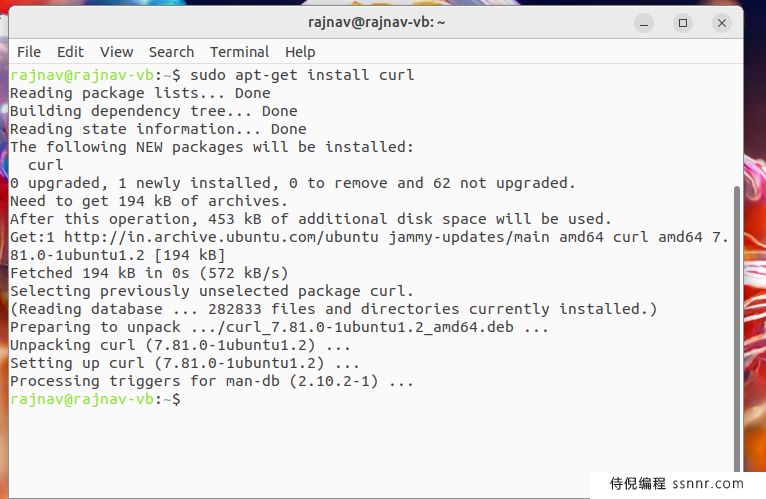This screenshot has height=499, width=766.
Task: Click 'Need to get 194 kB of archives.'
Action: click(149, 201)
